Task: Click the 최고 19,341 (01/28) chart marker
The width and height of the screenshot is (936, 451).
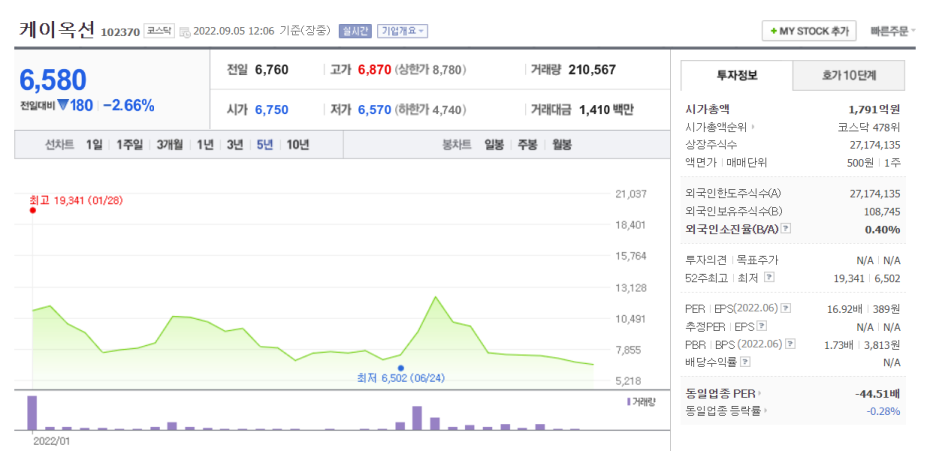Action: [x=32, y=210]
